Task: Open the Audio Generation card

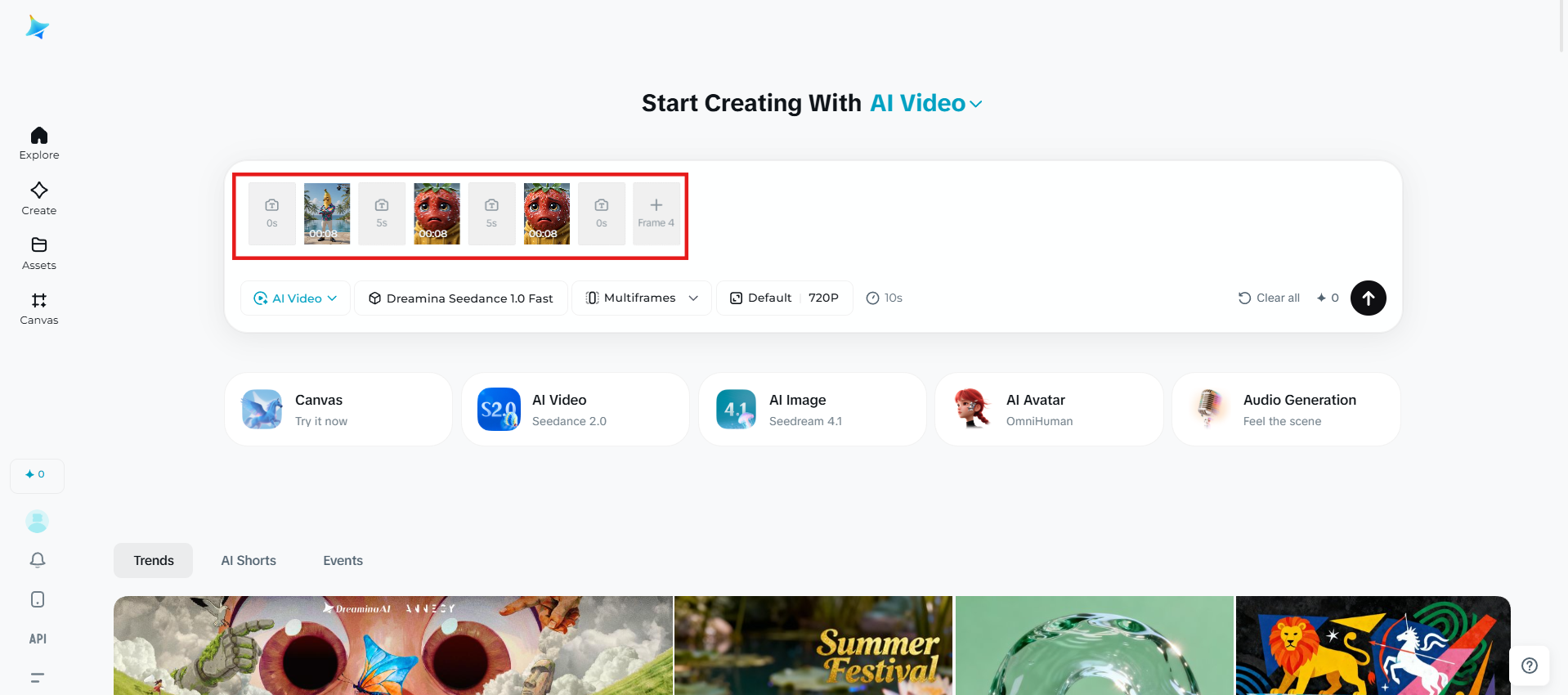Action: click(x=1286, y=410)
